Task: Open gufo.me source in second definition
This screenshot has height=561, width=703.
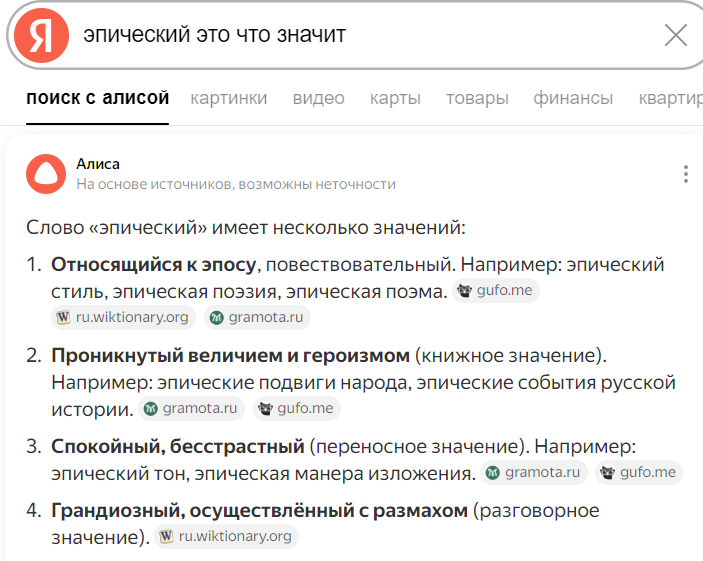Action: tap(296, 408)
